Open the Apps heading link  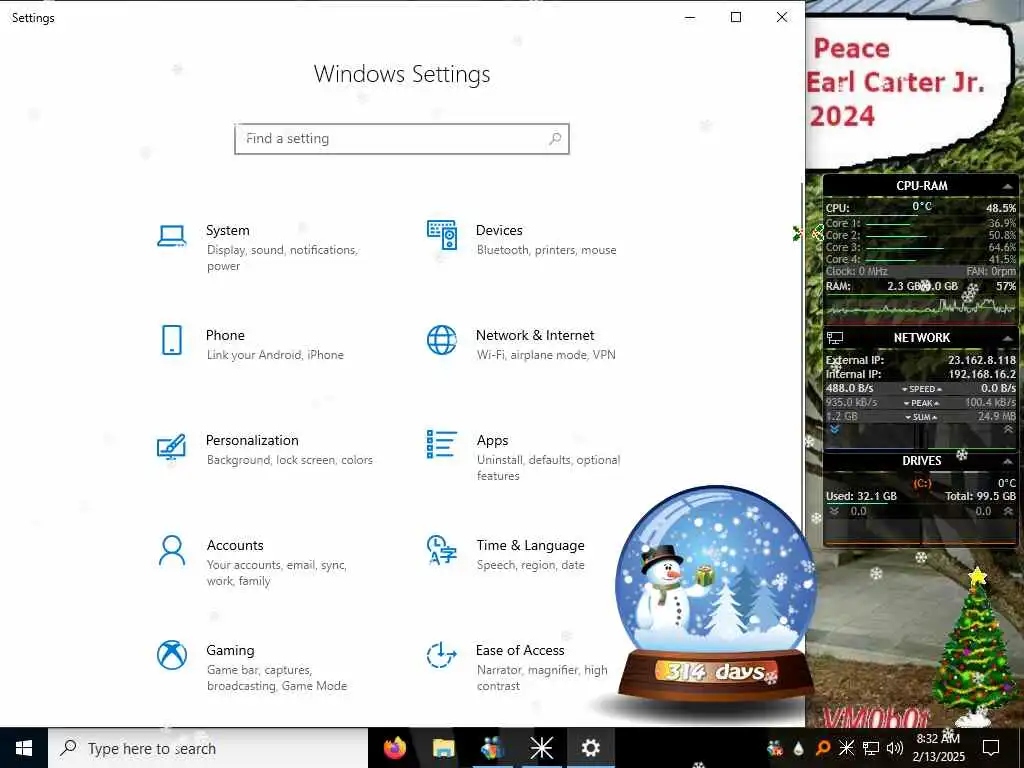coord(492,441)
